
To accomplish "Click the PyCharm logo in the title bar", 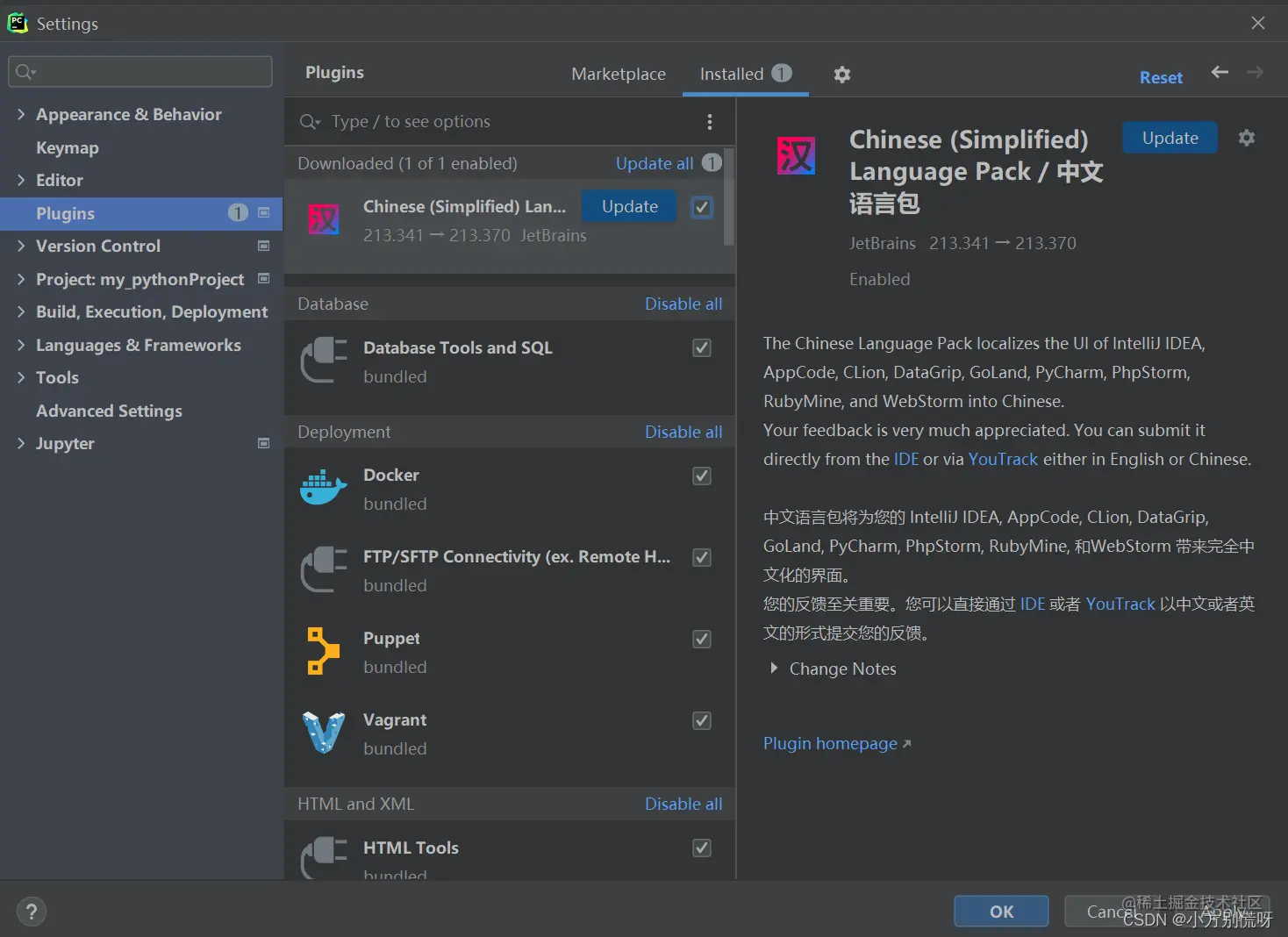I will tap(18, 23).
